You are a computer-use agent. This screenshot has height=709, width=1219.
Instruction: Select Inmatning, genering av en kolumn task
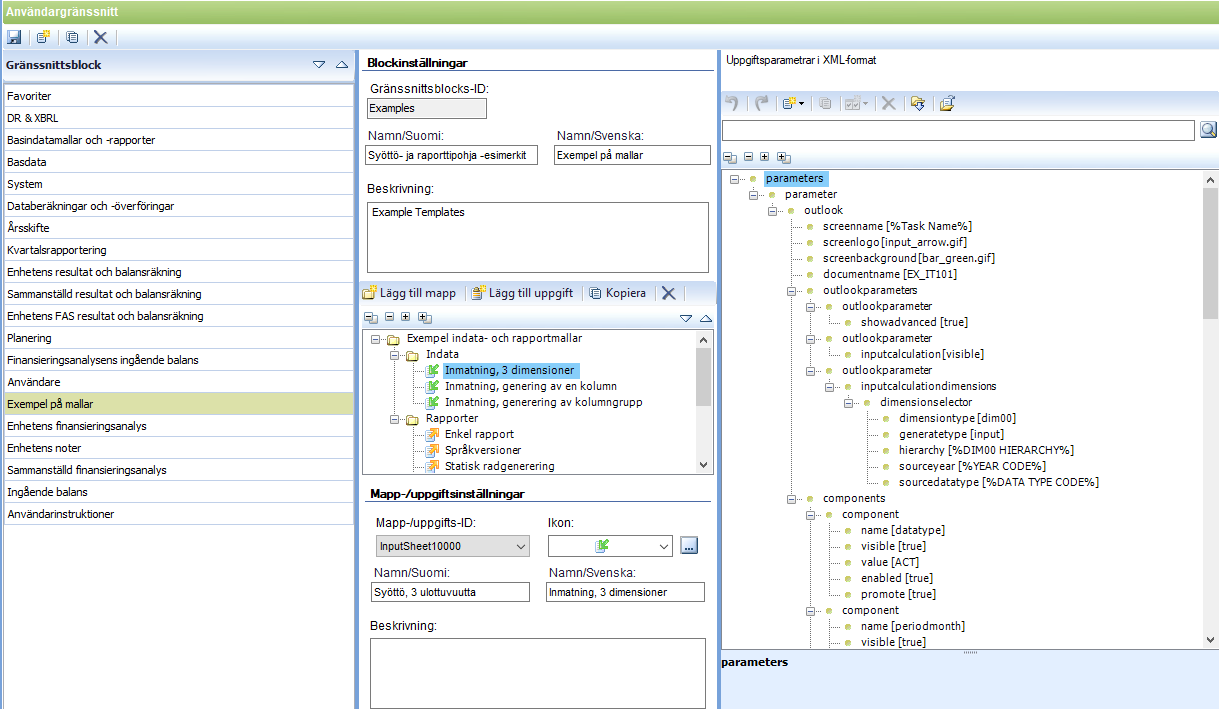(530, 386)
